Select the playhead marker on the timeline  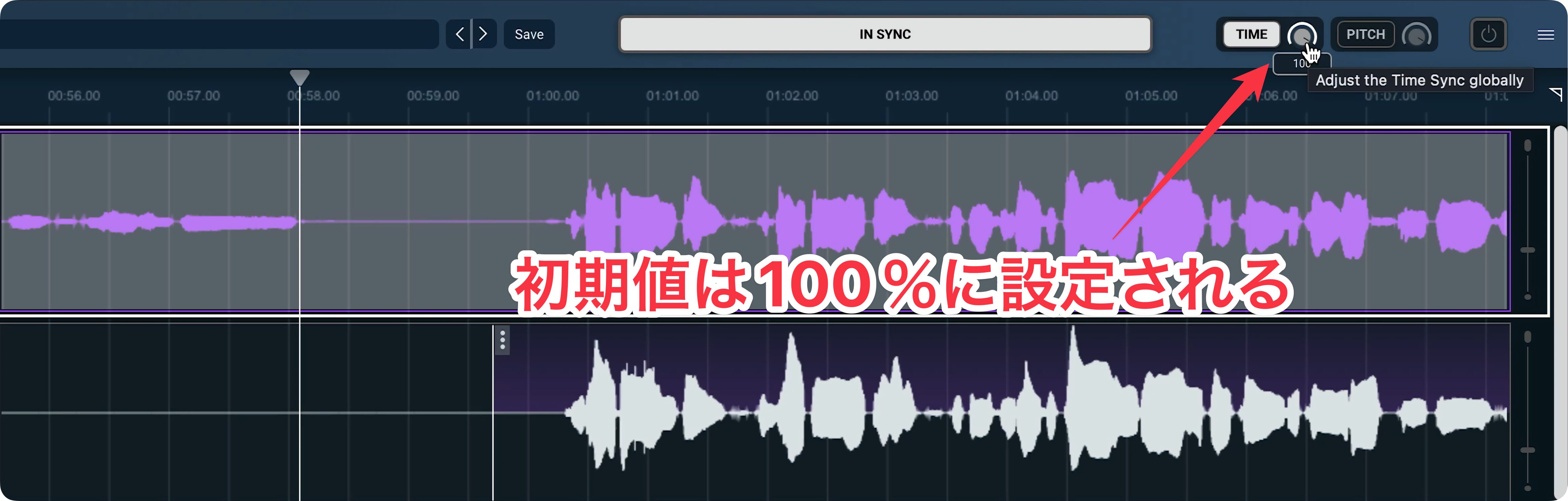[300, 77]
